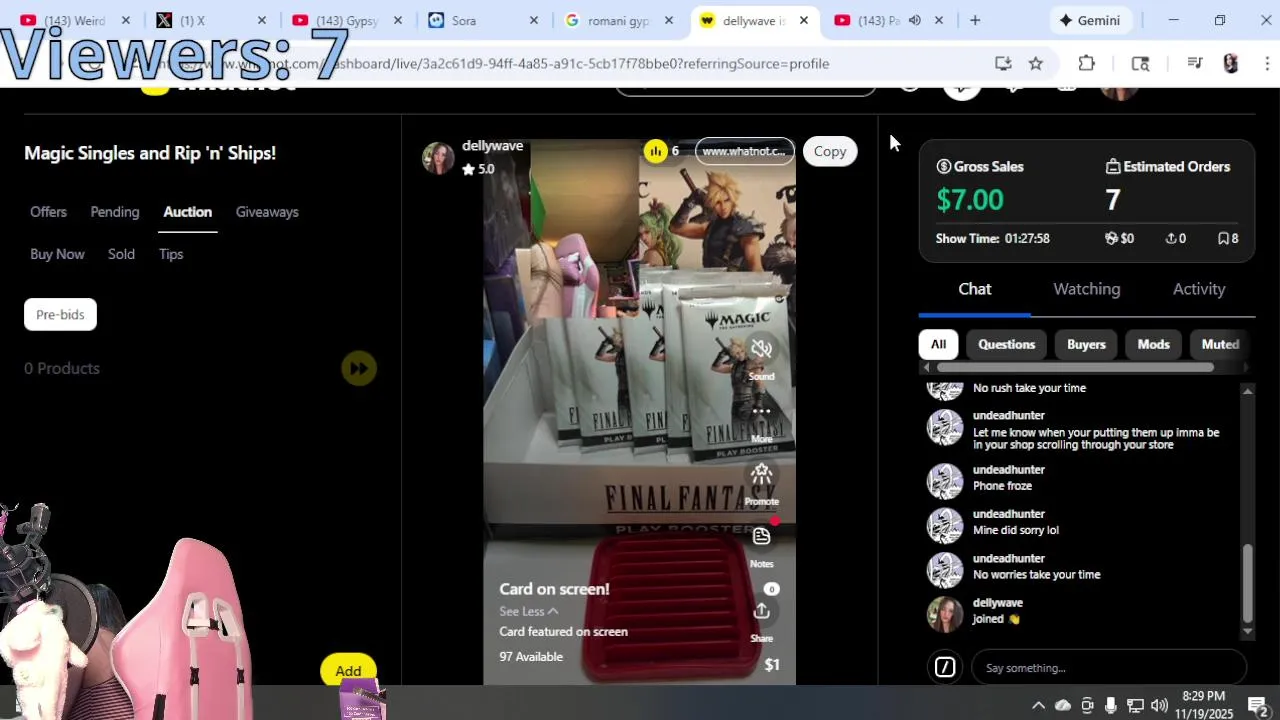Open the Chrome profile avatar
Viewport: 1280px width, 720px height.
(x=1230, y=63)
